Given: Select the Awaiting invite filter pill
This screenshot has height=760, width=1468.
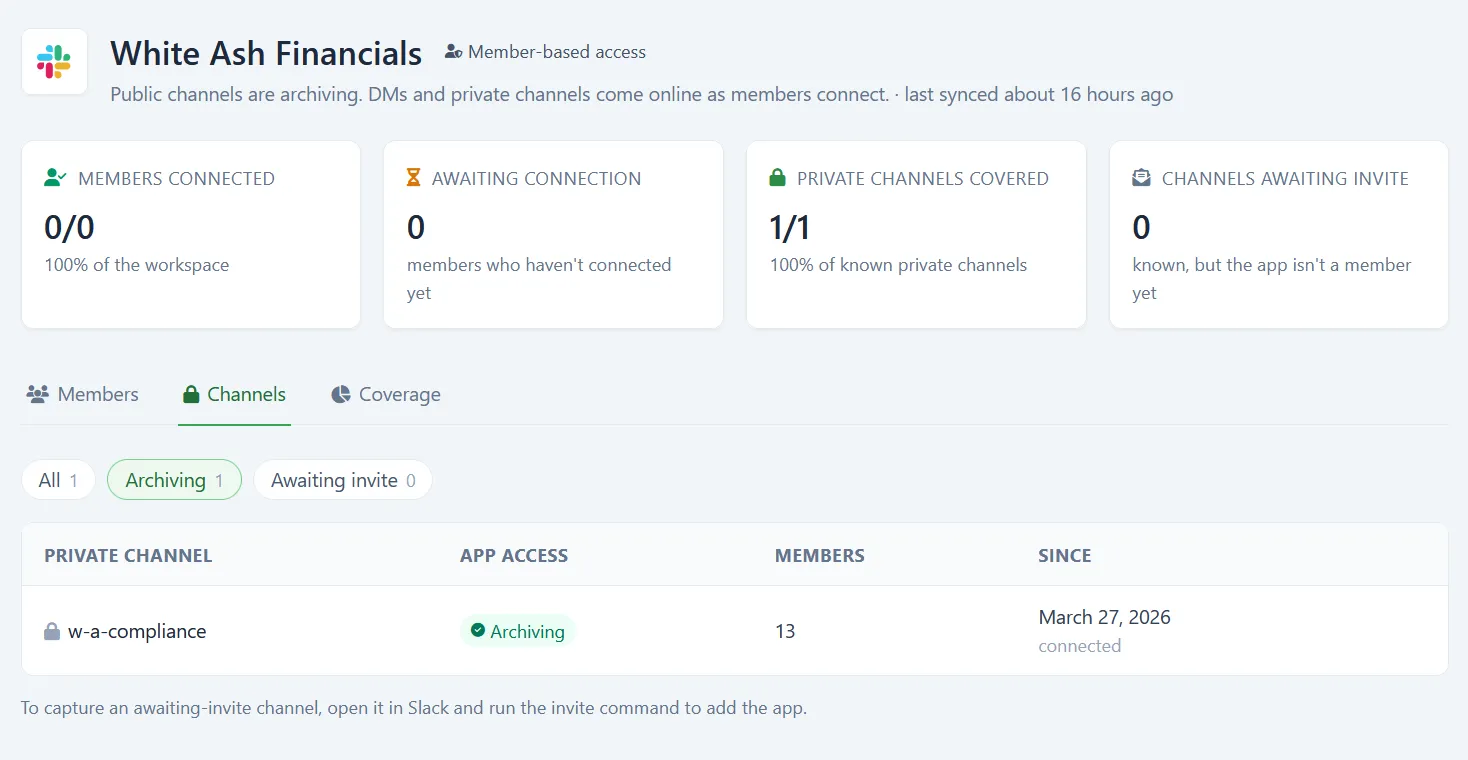Looking at the screenshot, I should [343, 480].
